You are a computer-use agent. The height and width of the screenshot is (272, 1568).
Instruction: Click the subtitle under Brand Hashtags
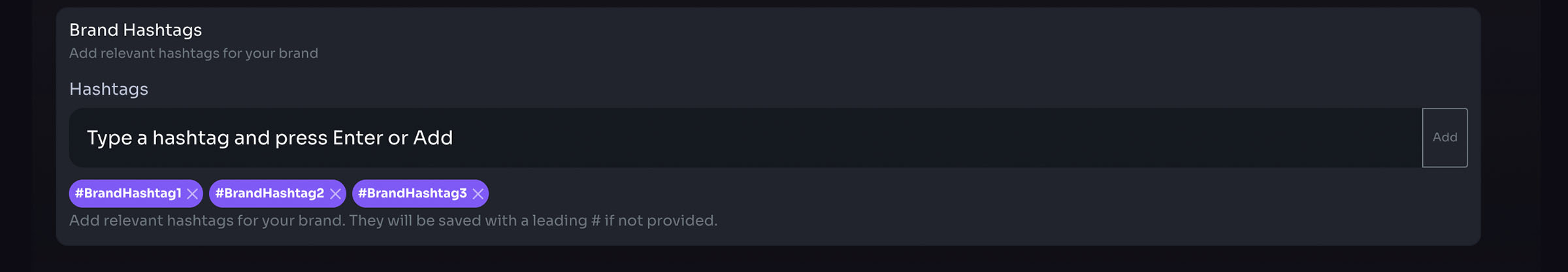coord(193,54)
